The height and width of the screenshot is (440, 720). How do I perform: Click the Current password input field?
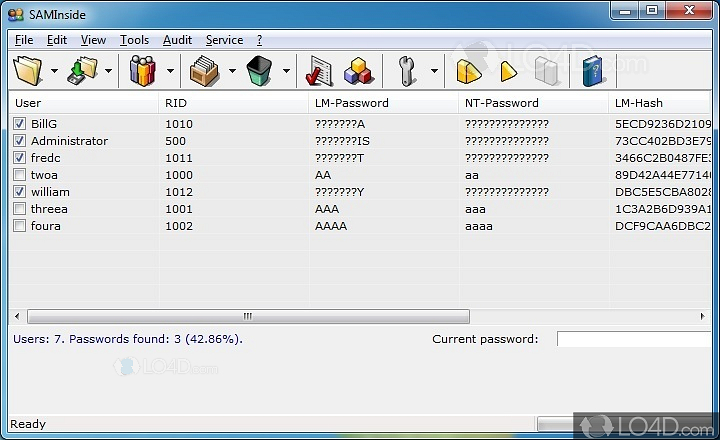point(637,339)
